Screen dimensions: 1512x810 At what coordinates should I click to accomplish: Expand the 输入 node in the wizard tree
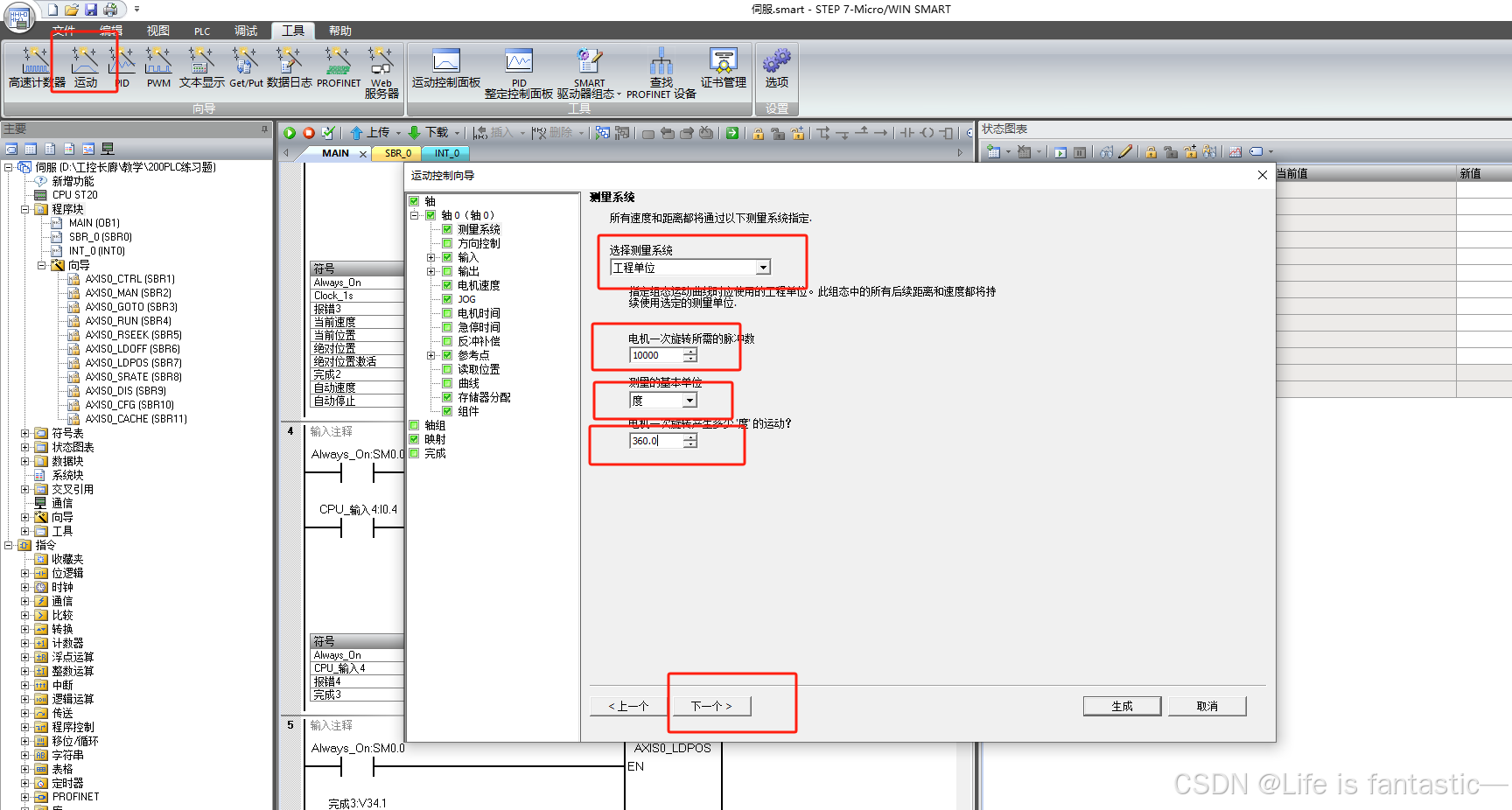point(430,257)
